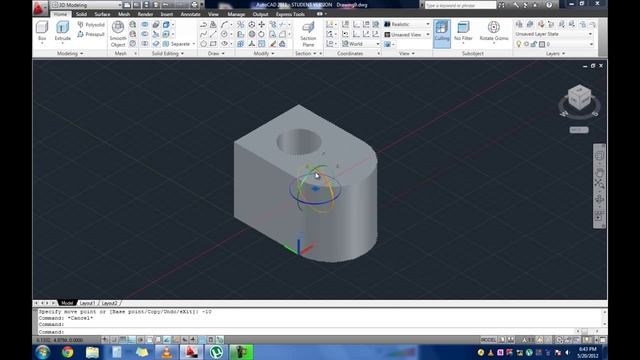
Task: Click the coordinates readout in status bar
Action: tap(60, 340)
